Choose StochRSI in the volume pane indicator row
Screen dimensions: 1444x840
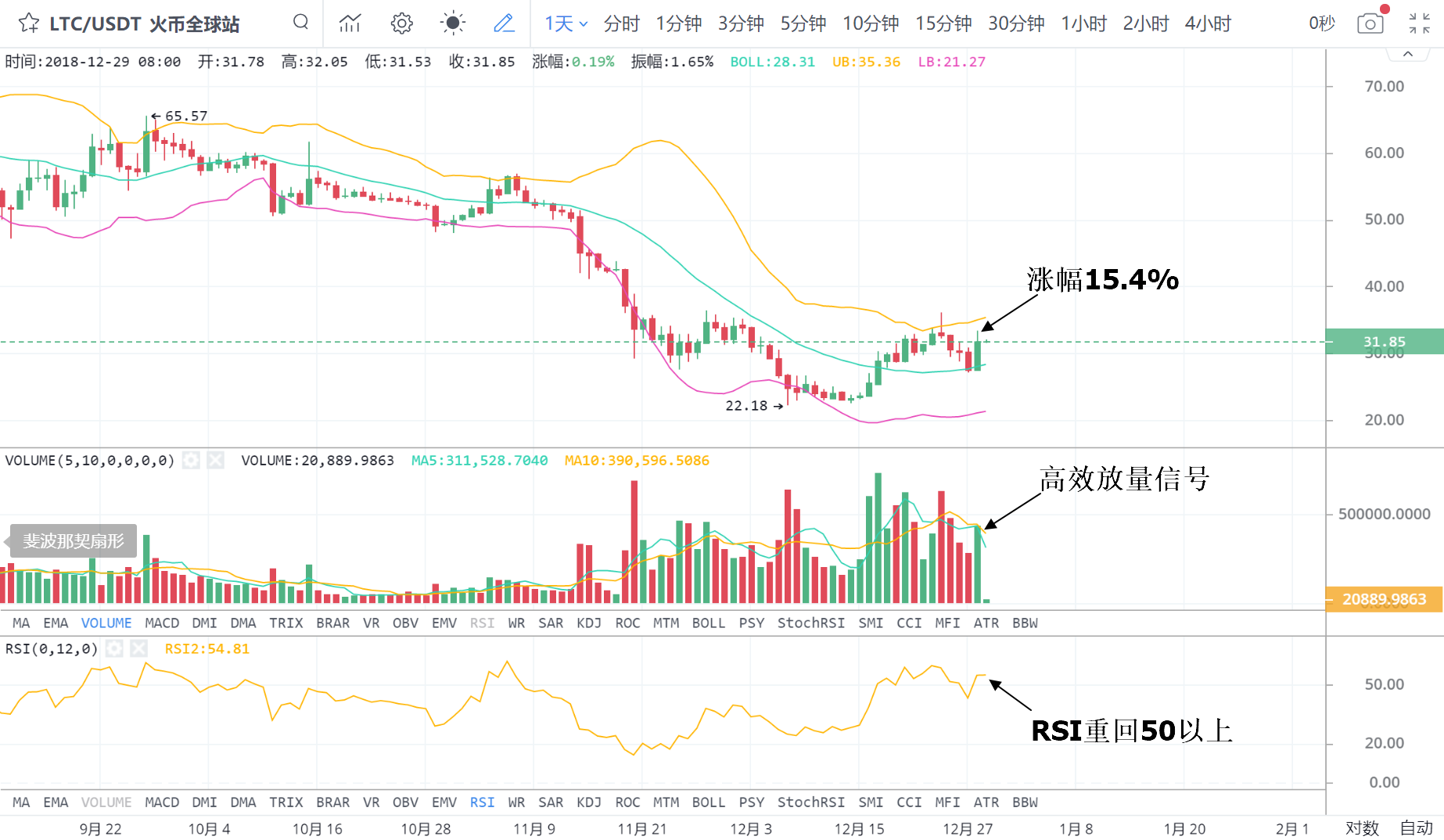pyautogui.click(x=811, y=623)
